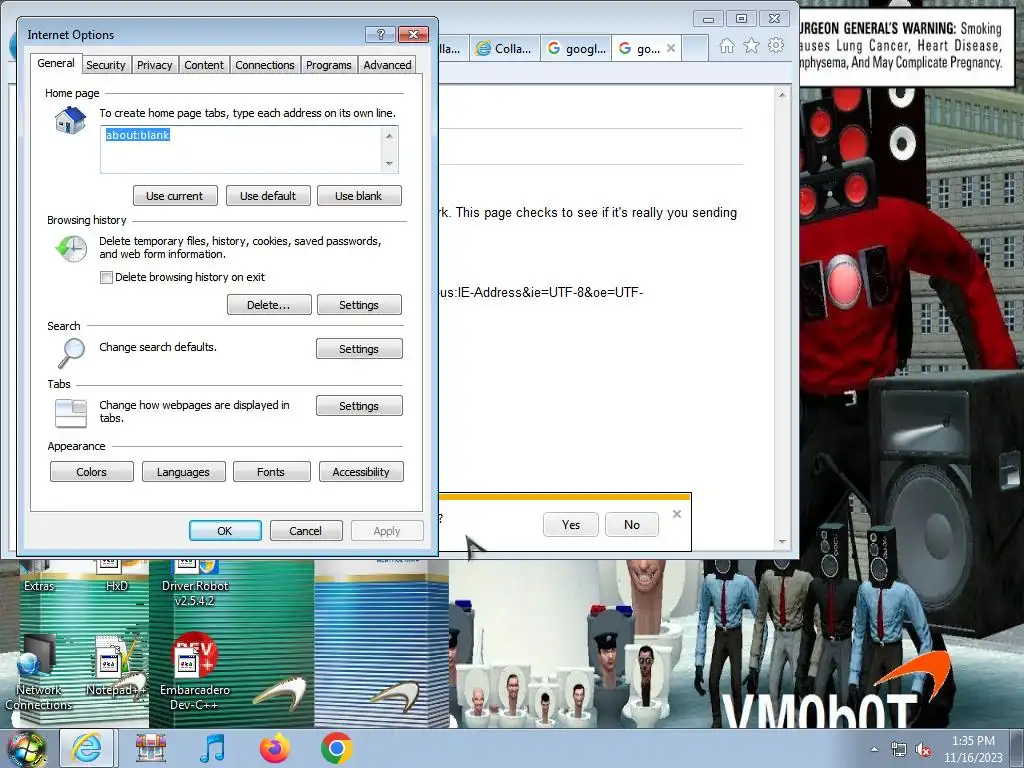Click the home page box up arrow
Screen dimensions: 1024x768
click(389, 135)
